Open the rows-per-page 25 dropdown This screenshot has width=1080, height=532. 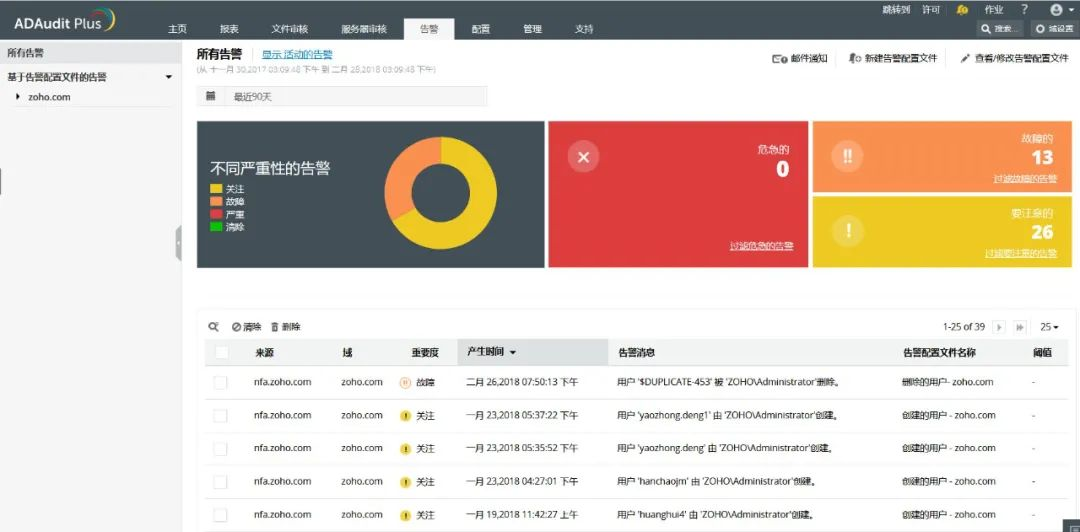[1049, 327]
